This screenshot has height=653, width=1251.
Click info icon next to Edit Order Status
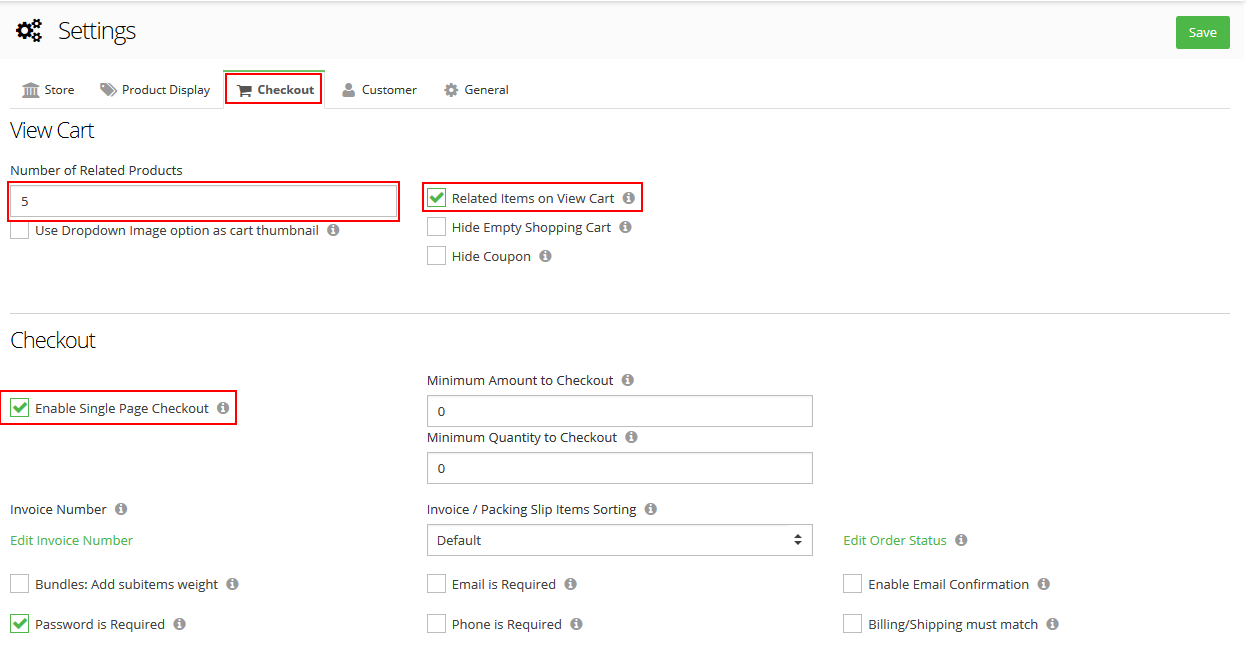961,540
